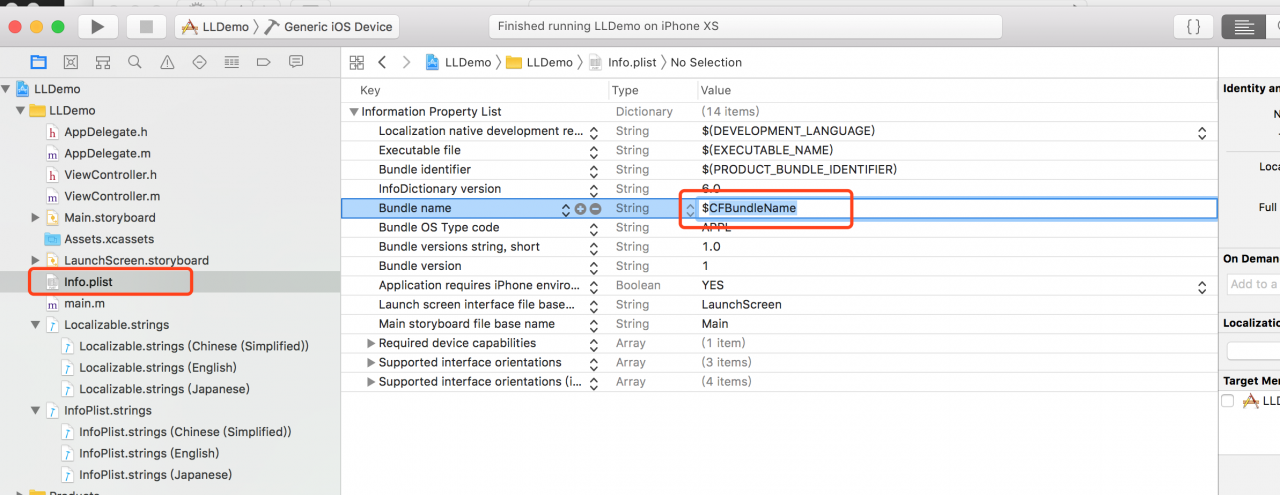Remove the Bundle name row
The height and width of the screenshot is (495, 1280).
point(595,208)
